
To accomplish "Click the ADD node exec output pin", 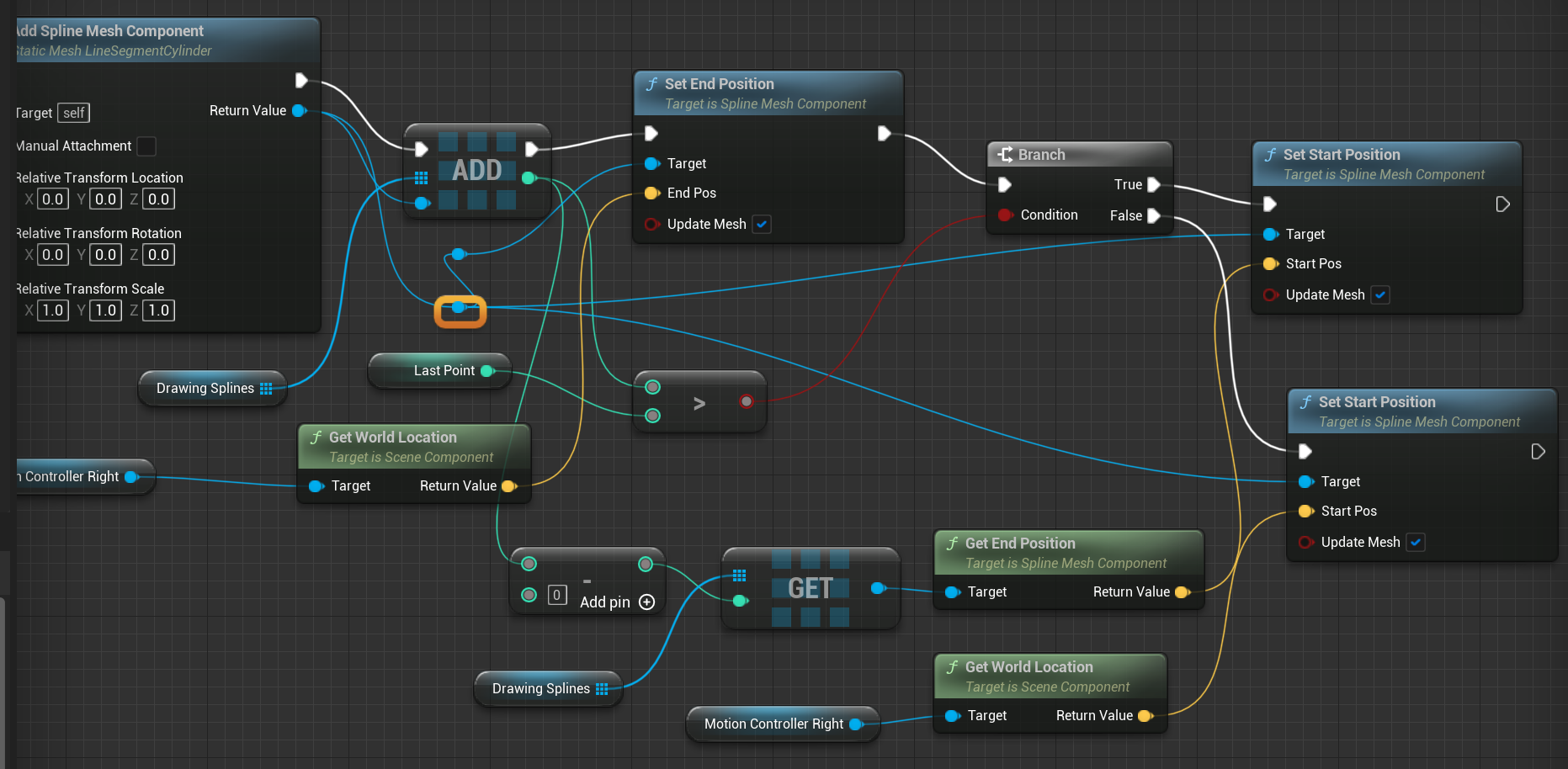I will pos(531,149).
